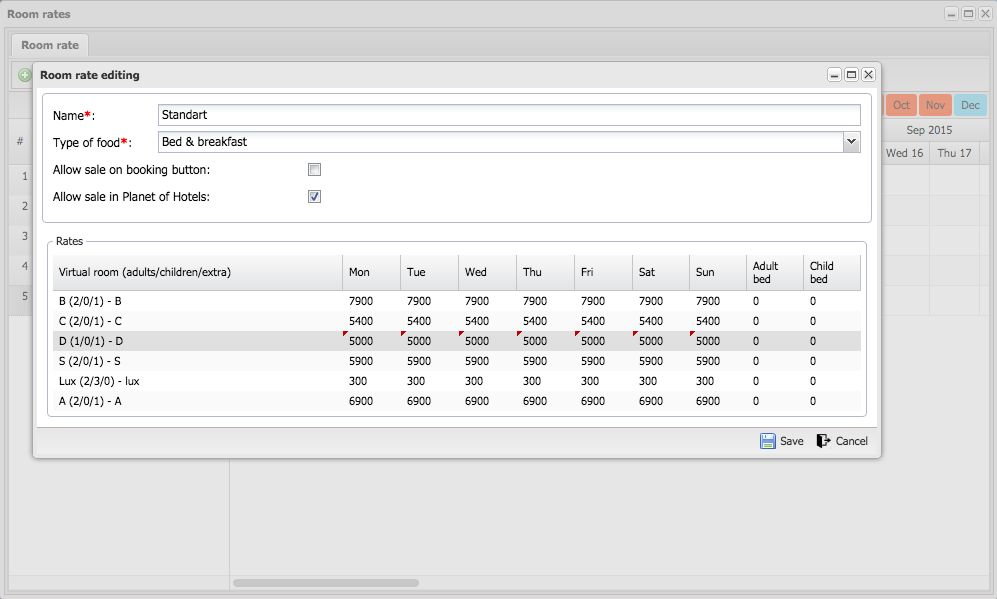This screenshot has height=599, width=997.
Task: Maximize the Room rate editing dialog
Action: coord(851,75)
